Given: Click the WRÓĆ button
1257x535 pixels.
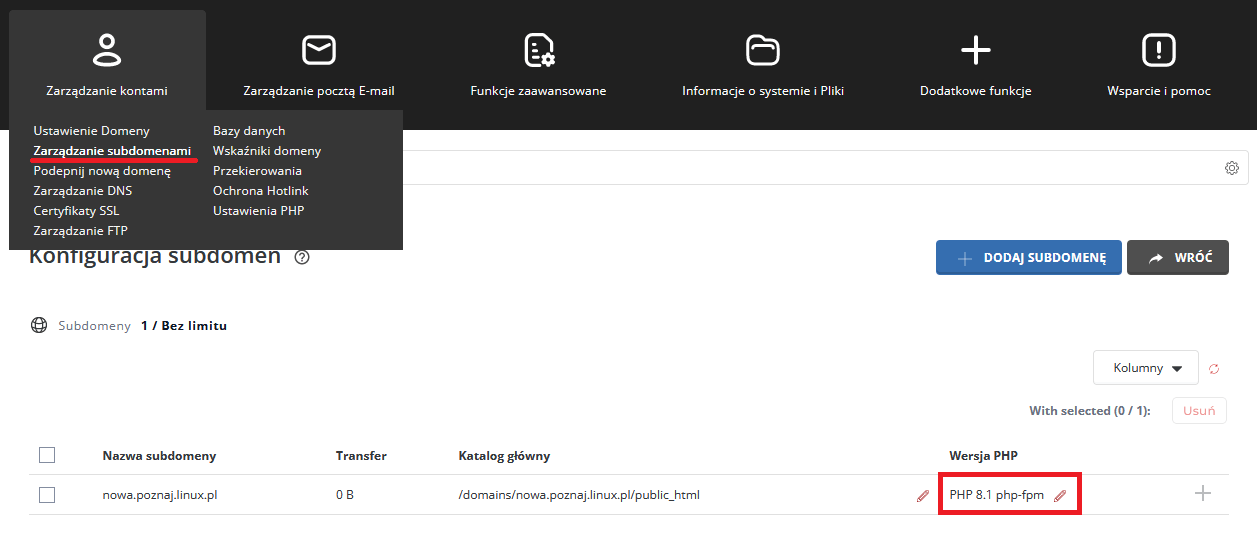Looking at the screenshot, I should (x=1178, y=257).
